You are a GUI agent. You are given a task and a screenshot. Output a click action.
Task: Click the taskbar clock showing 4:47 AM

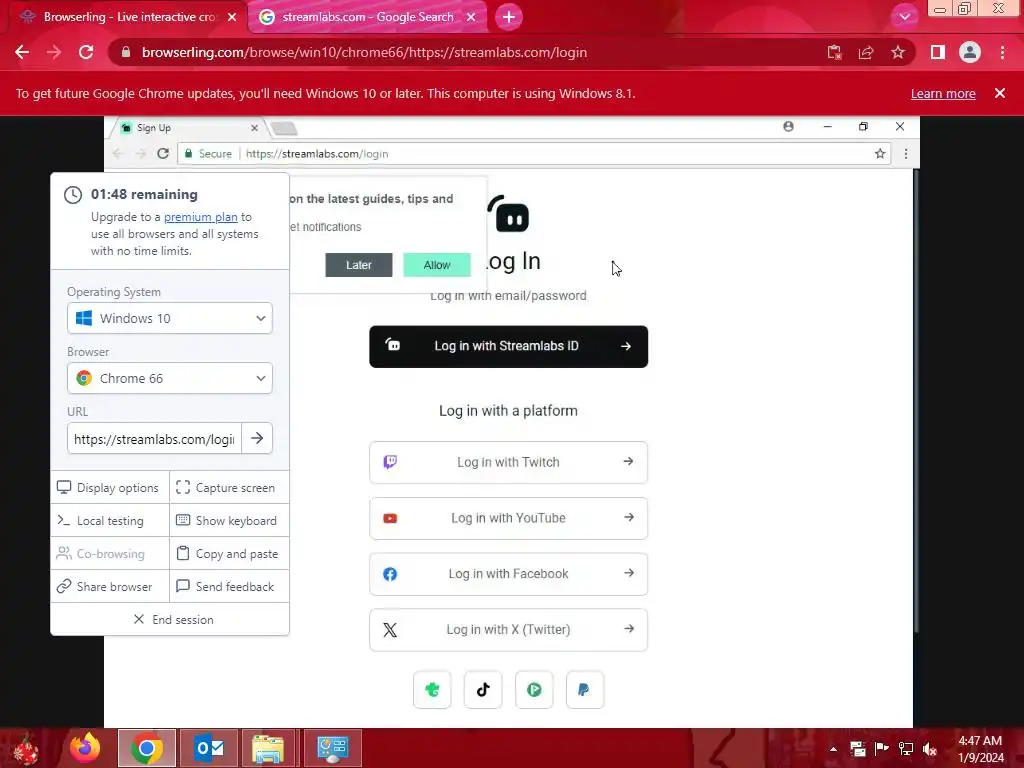point(980,749)
